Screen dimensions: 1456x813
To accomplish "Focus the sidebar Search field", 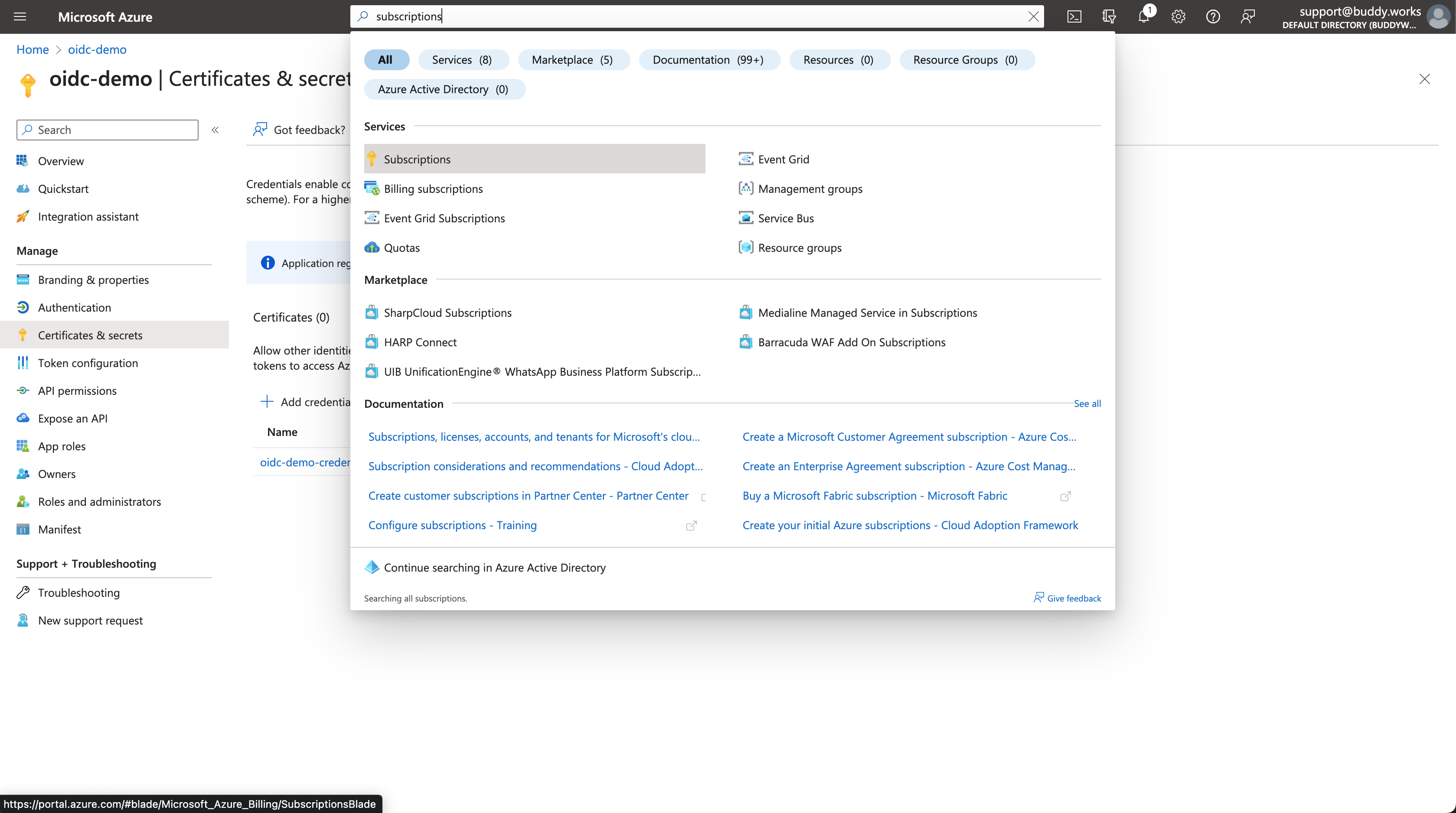I will pos(108,130).
